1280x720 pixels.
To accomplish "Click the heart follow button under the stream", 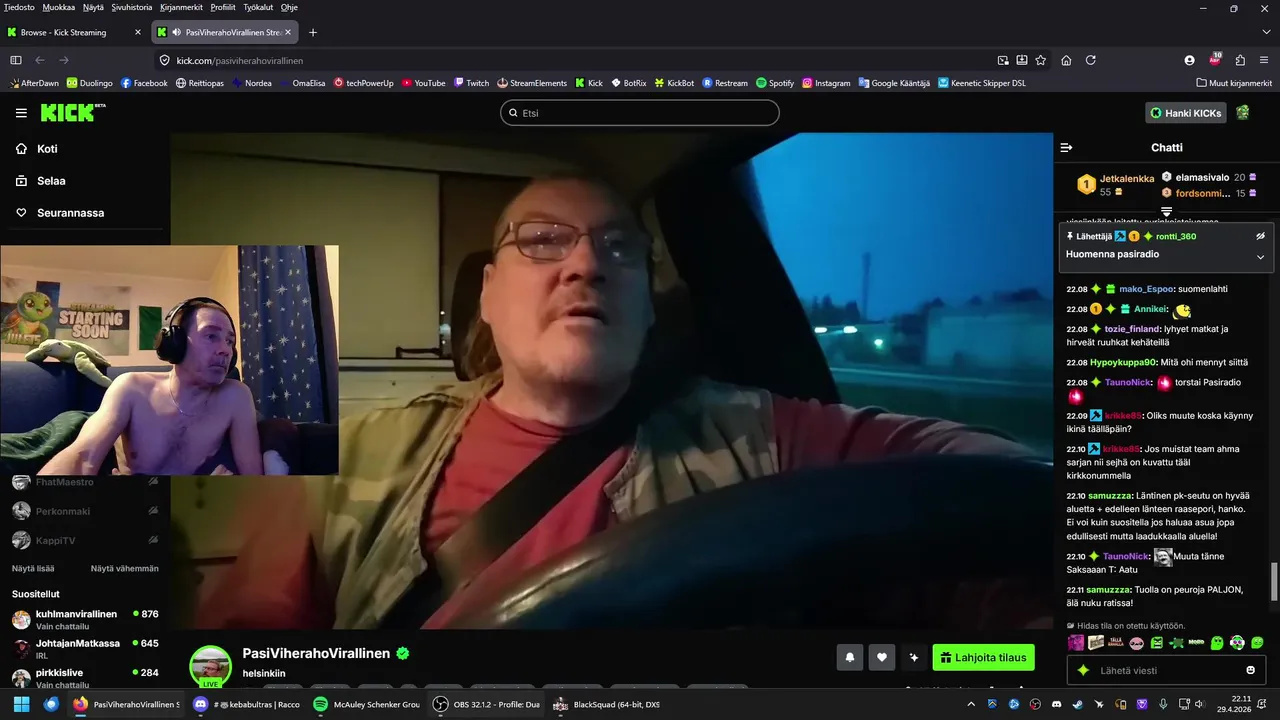I will pos(881,657).
